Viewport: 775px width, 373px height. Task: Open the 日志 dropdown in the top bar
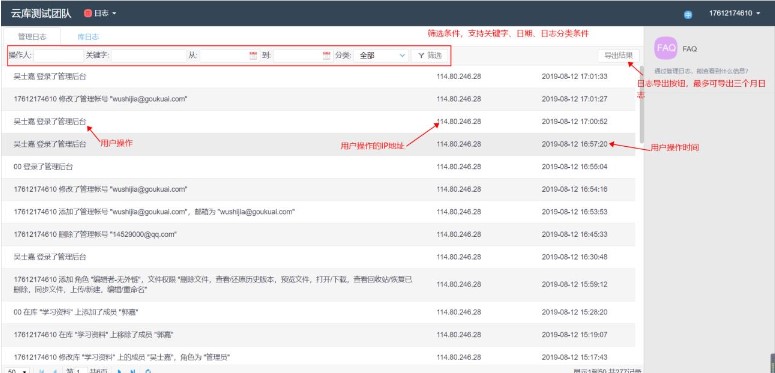pos(100,13)
